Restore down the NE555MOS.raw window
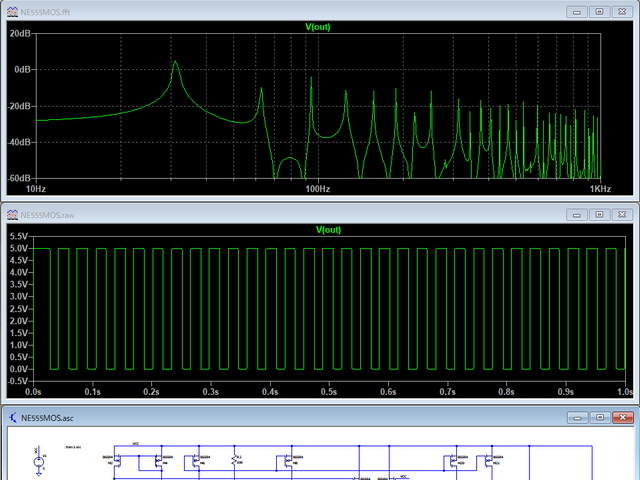This screenshot has height=480, width=640. (x=599, y=215)
